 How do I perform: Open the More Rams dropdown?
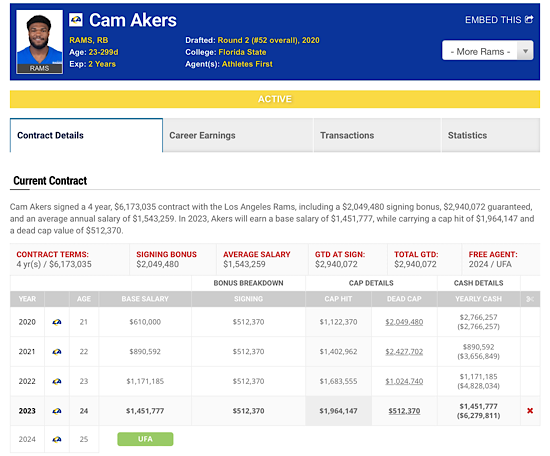[488, 51]
